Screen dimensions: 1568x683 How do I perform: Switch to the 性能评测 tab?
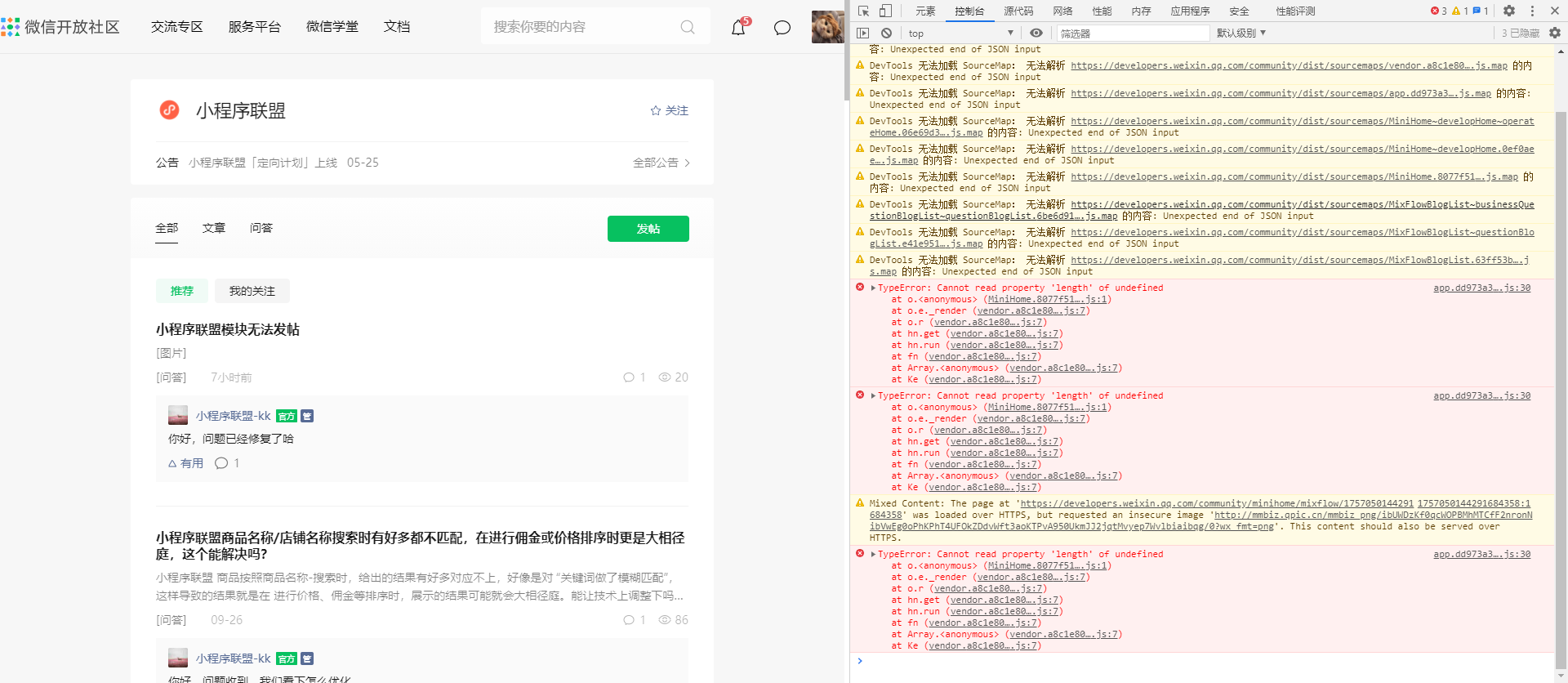(1295, 11)
